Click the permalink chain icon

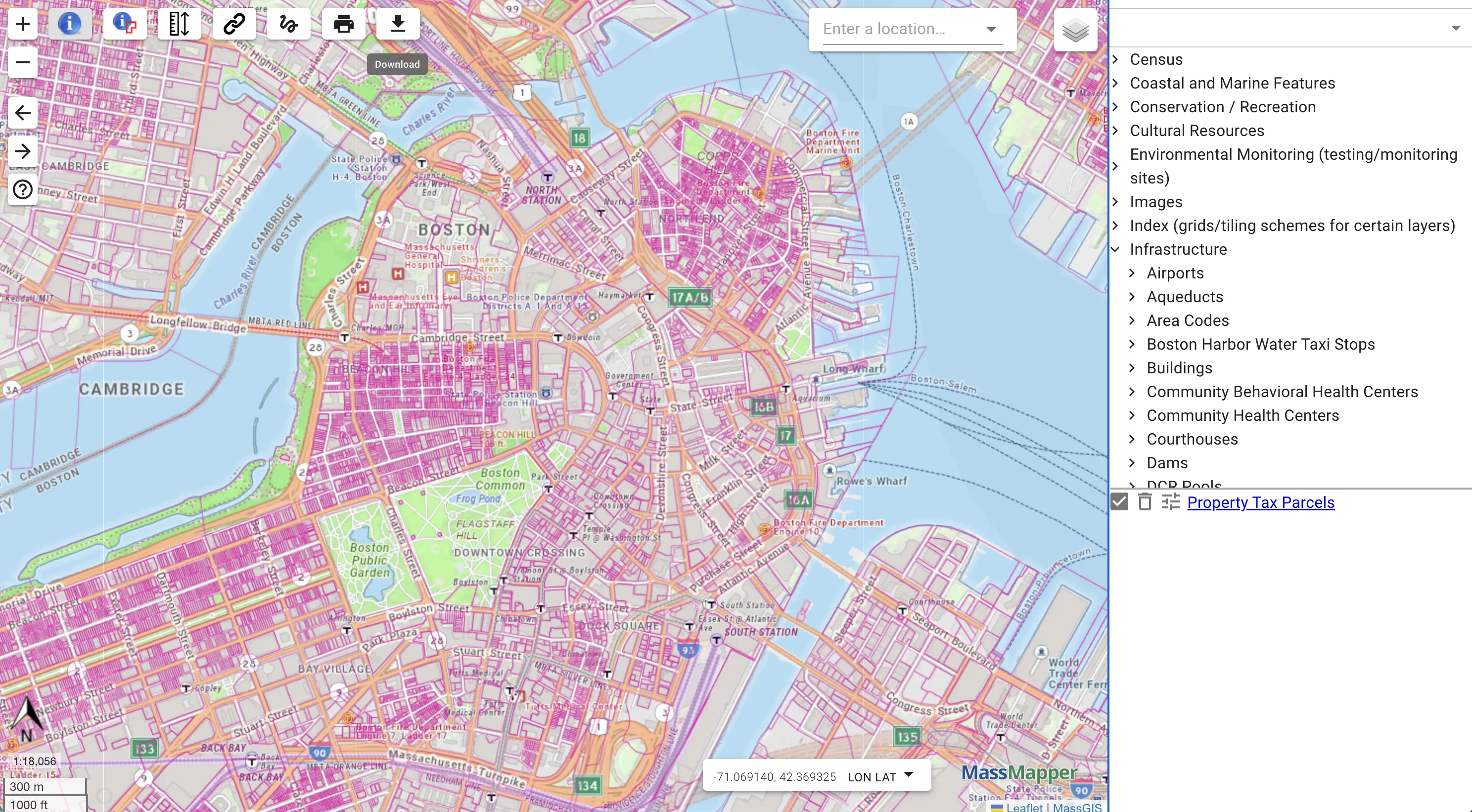[x=234, y=24]
